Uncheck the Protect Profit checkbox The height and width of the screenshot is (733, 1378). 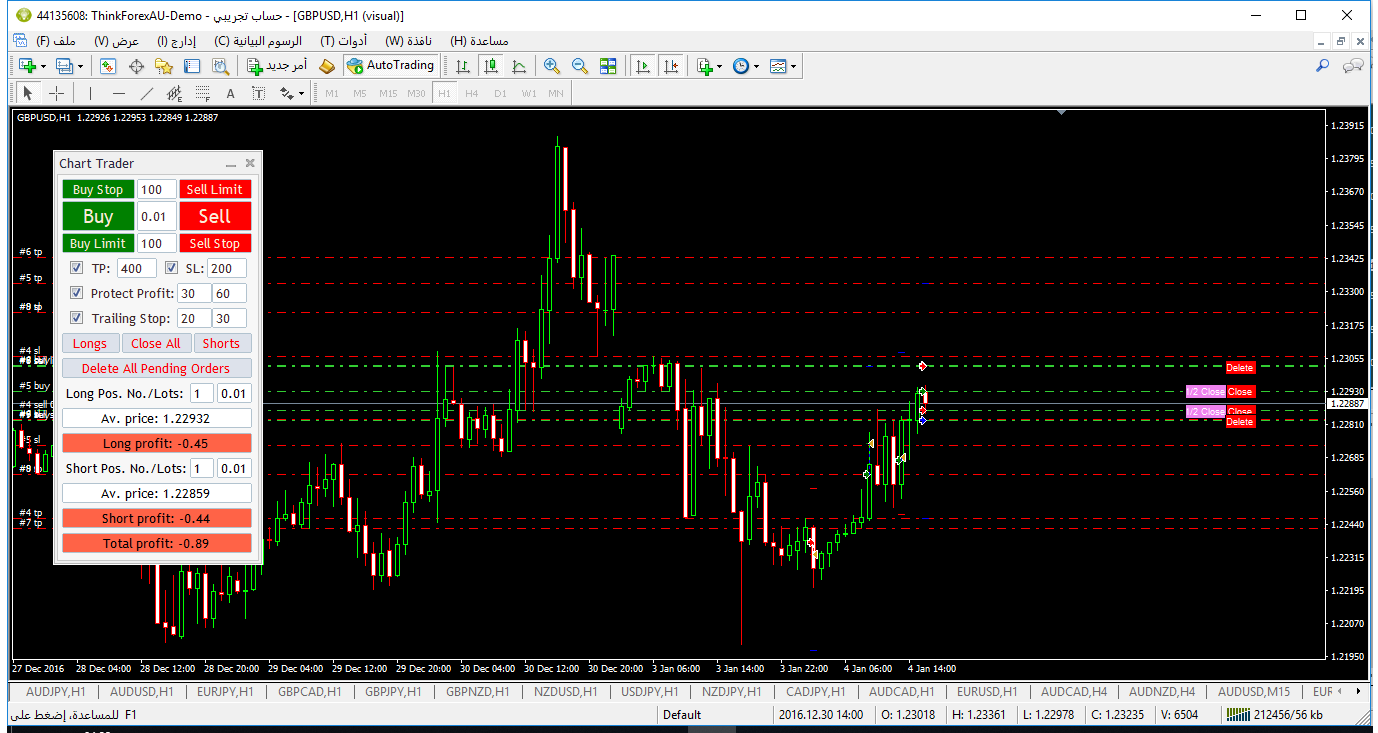click(77, 293)
